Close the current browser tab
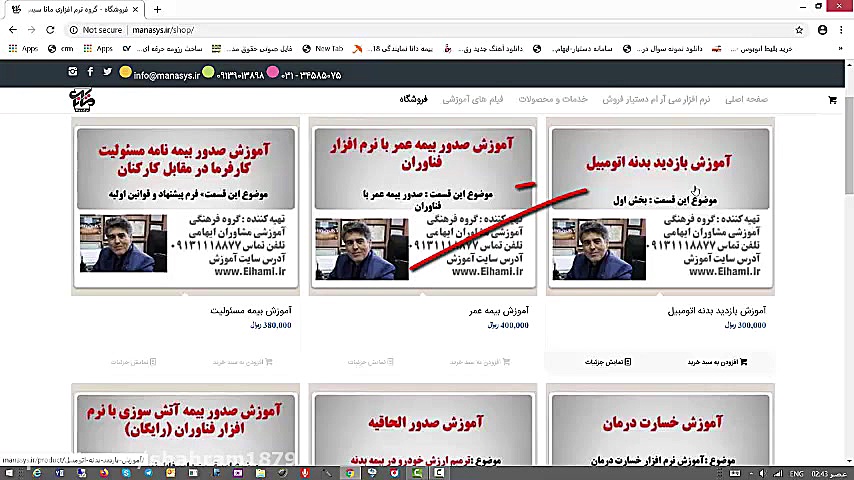This screenshot has width=854, height=480. click(136, 9)
